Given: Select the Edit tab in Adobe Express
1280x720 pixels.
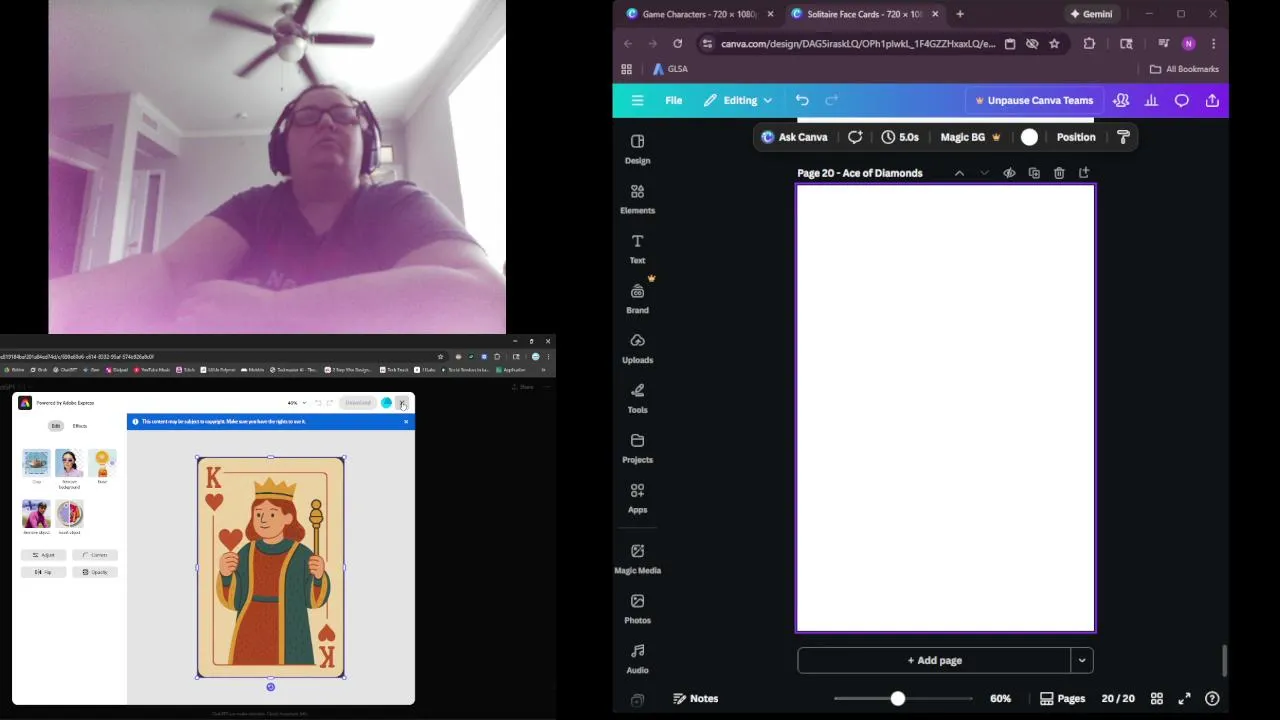Looking at the screenshot, I should tap(56, 426).
